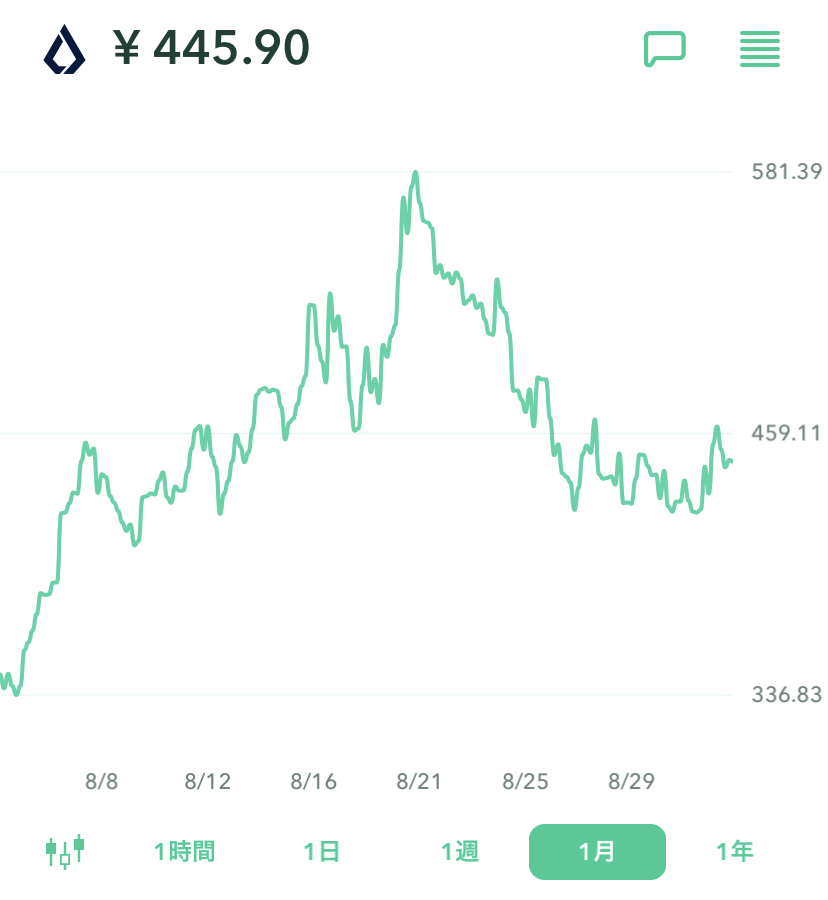Tap the ¥ 445.90 price display
The width and height of the screenshot is (828, 900).
(211, 48)
